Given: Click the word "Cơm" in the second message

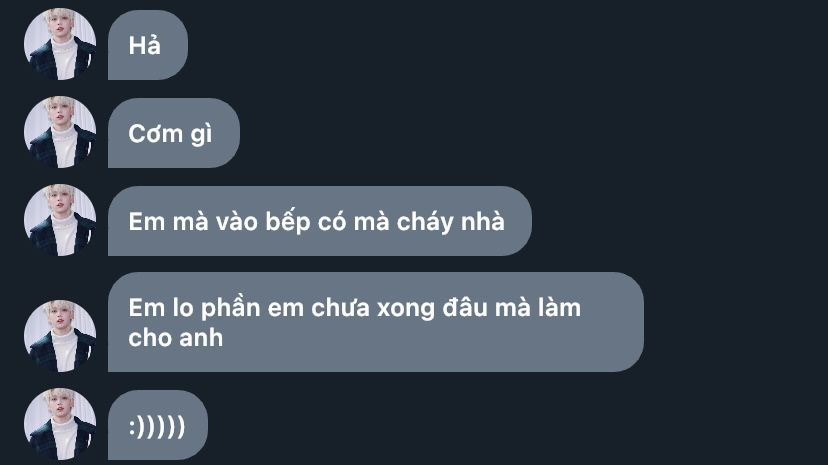Looking at the screenshot, I should 155,134.
